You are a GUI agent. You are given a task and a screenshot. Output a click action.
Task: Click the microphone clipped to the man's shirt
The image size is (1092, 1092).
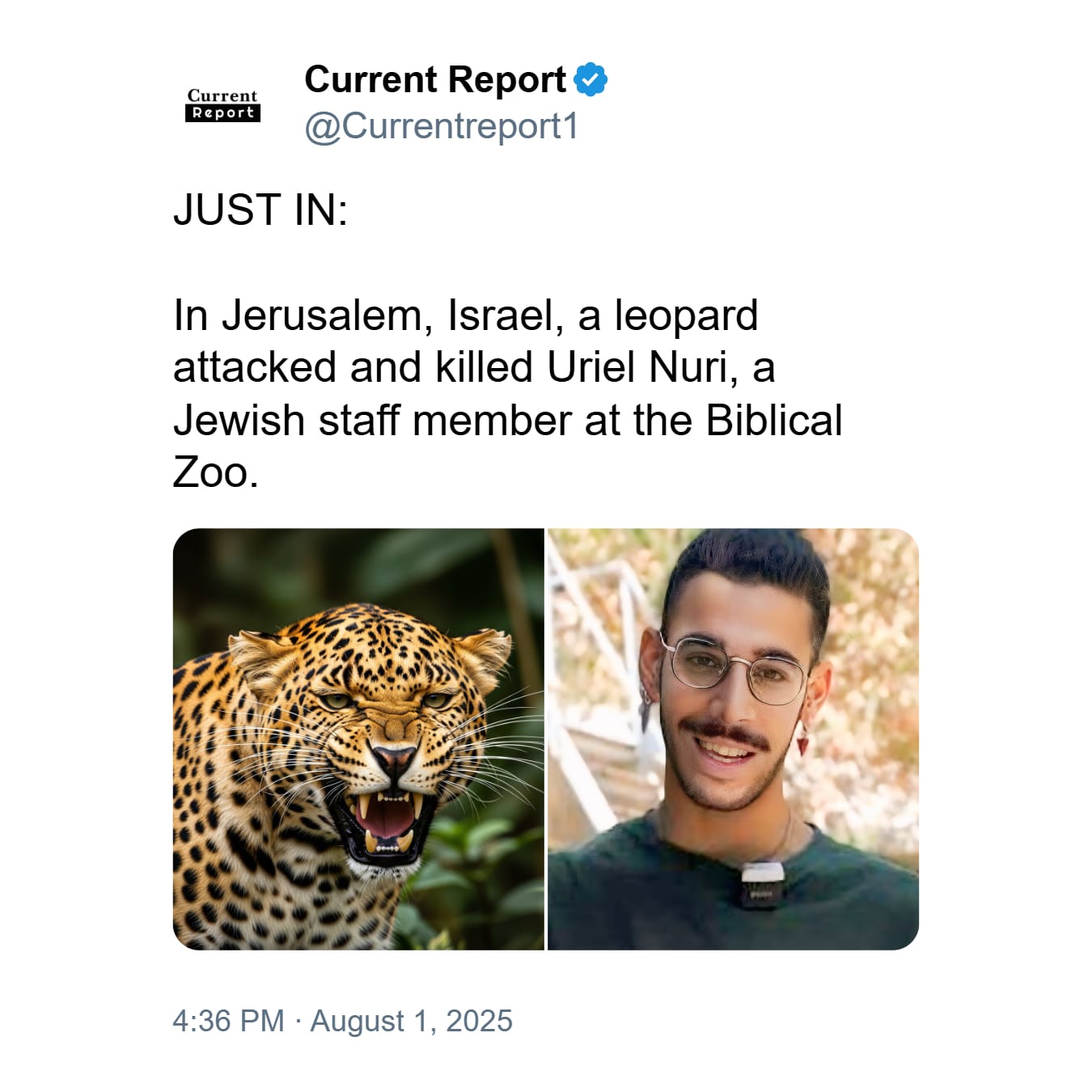761,882
